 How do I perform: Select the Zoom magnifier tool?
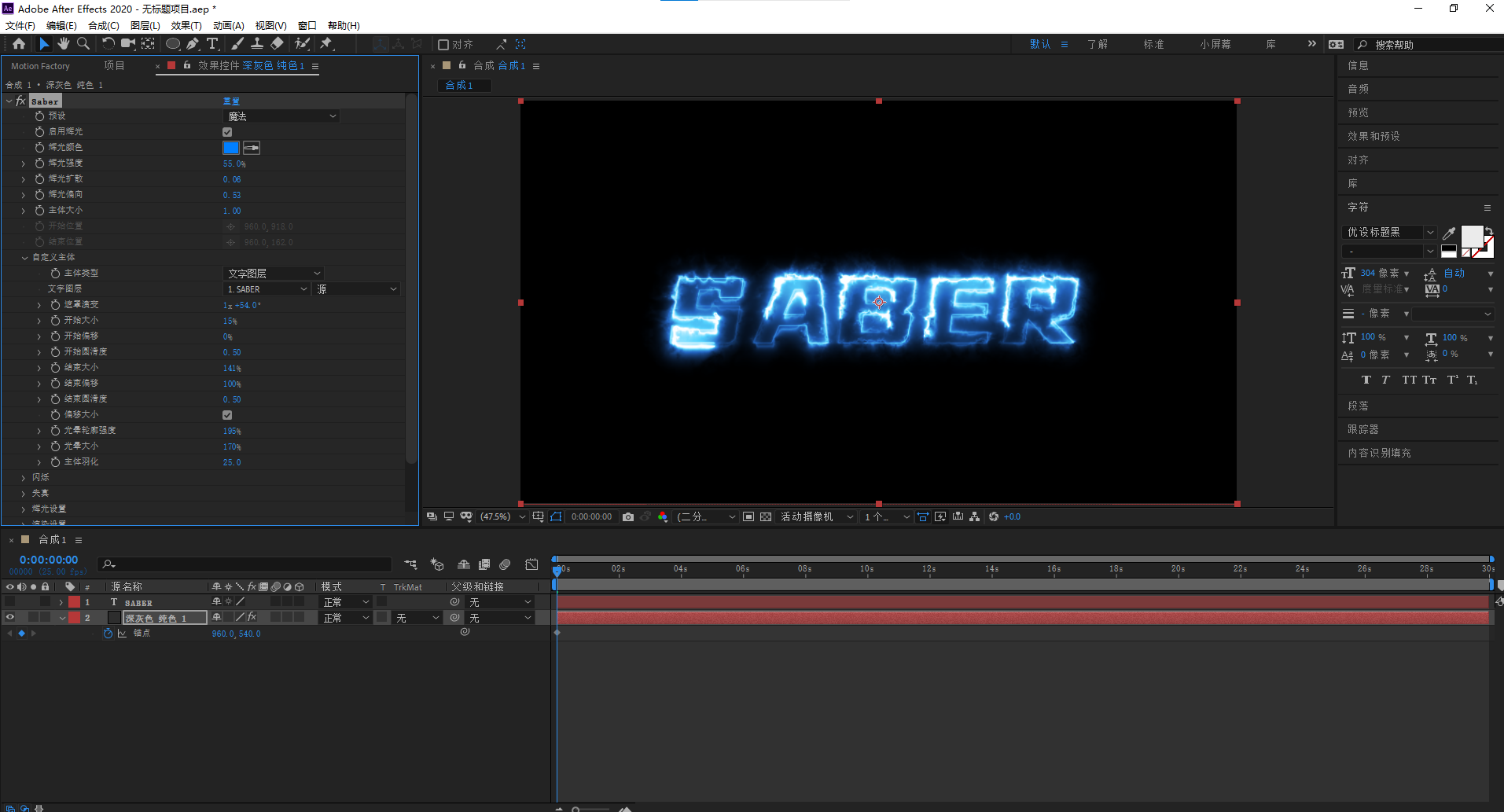click(83, 44)
